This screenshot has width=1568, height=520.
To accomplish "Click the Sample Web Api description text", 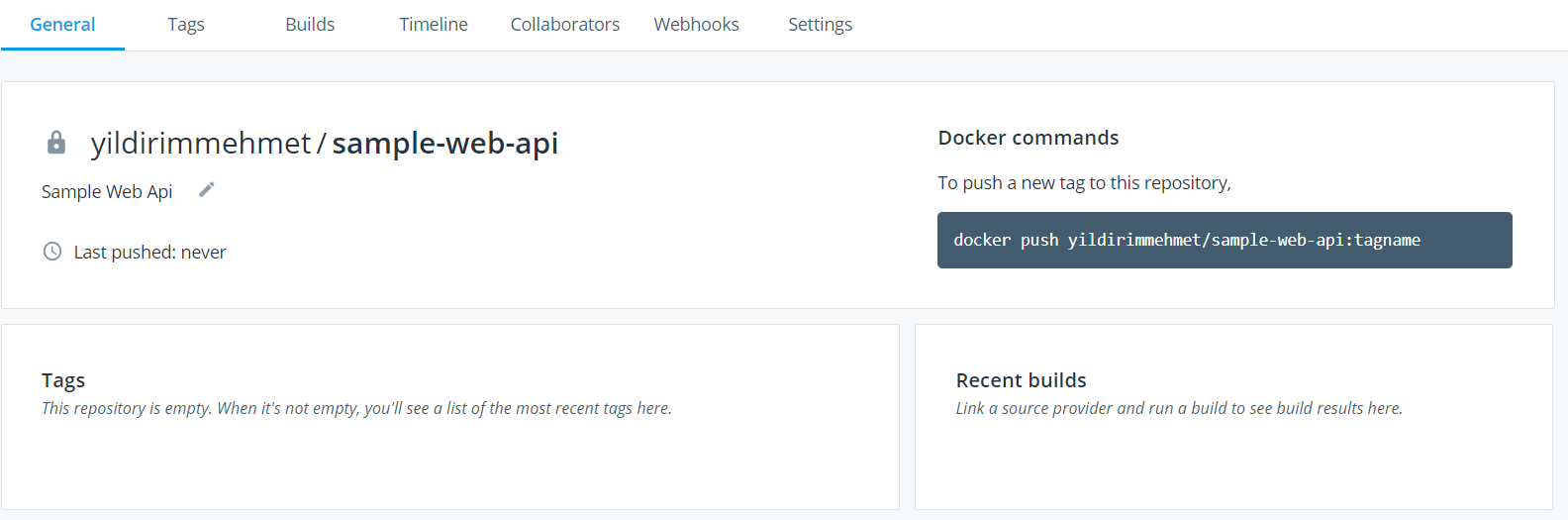I will tap(107, 192).
